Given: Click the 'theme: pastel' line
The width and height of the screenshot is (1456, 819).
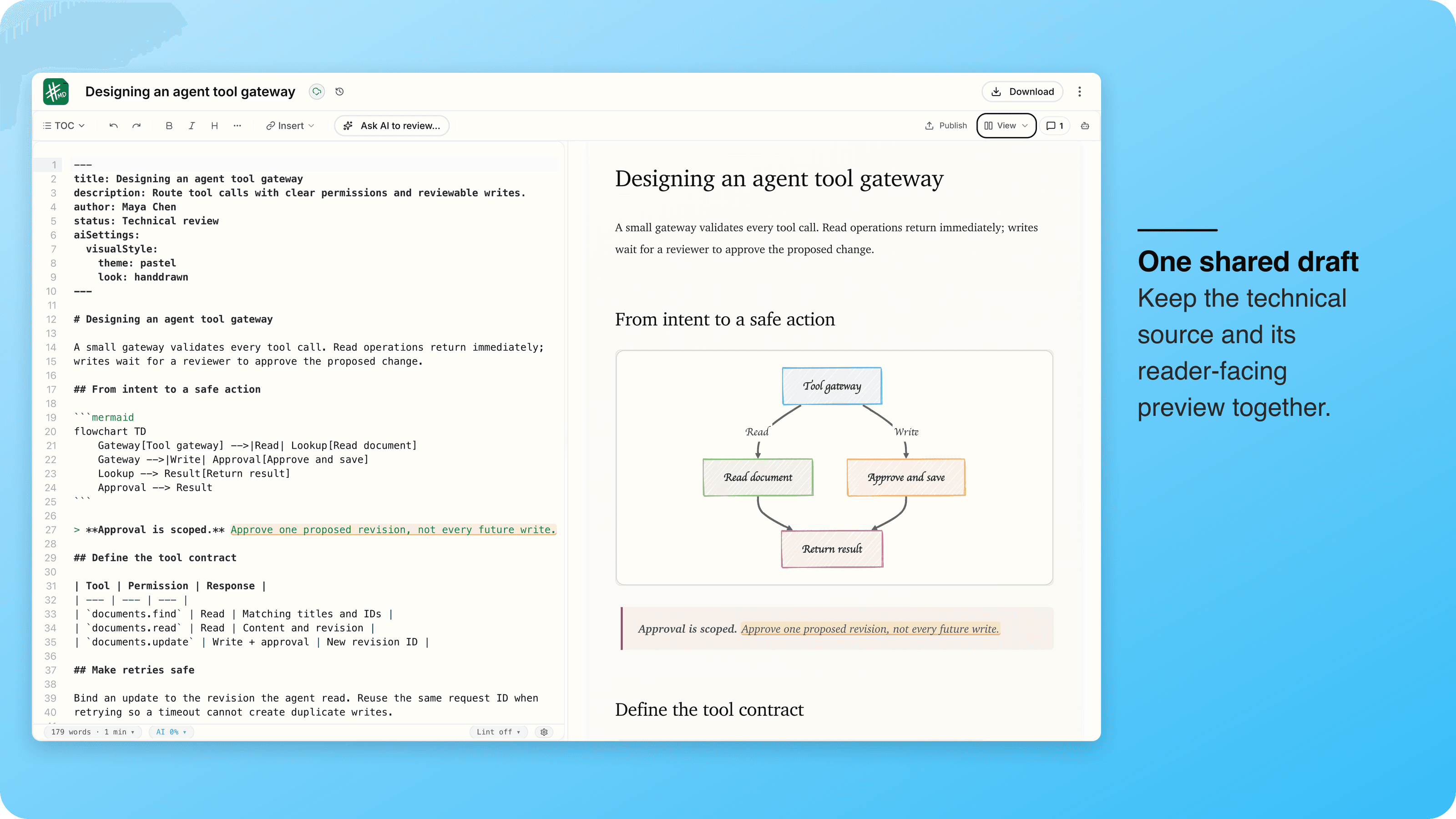Looking at the screenshot, I should [137, 263].
